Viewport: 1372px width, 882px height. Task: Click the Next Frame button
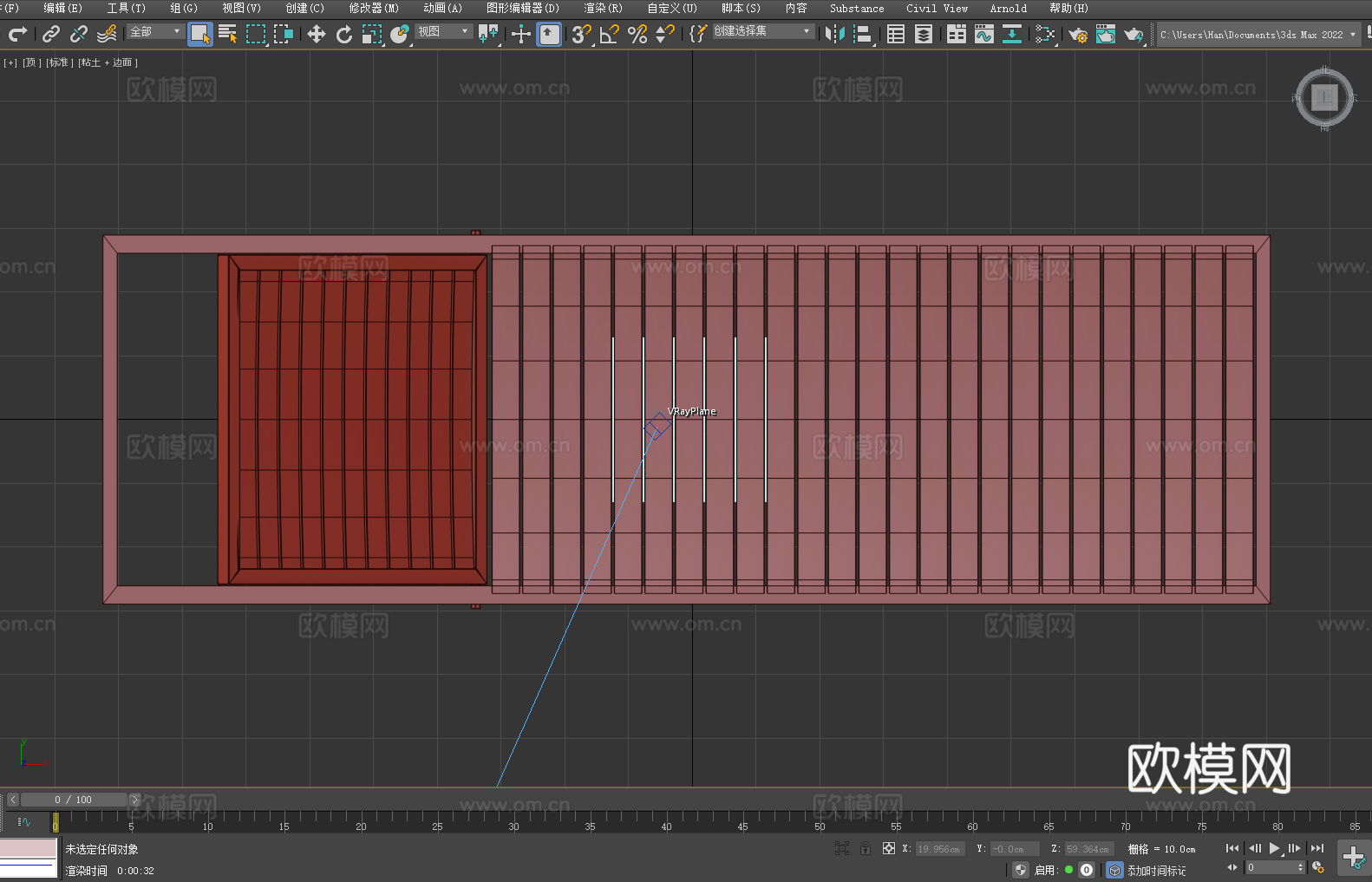(1295, 848)
